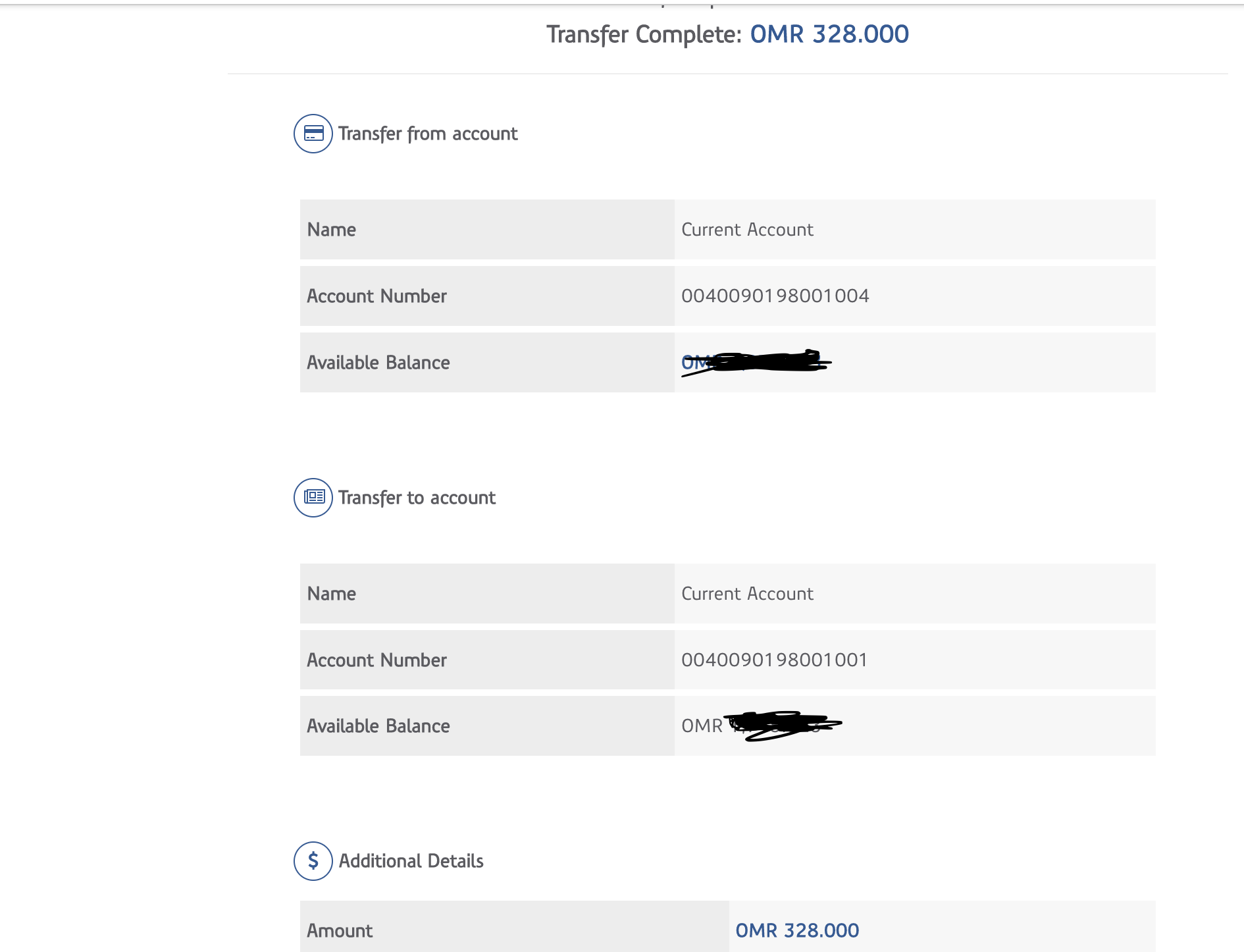Click the OMR 328.000 amount in page title
1244x952 pixels.
coord(829,34)
